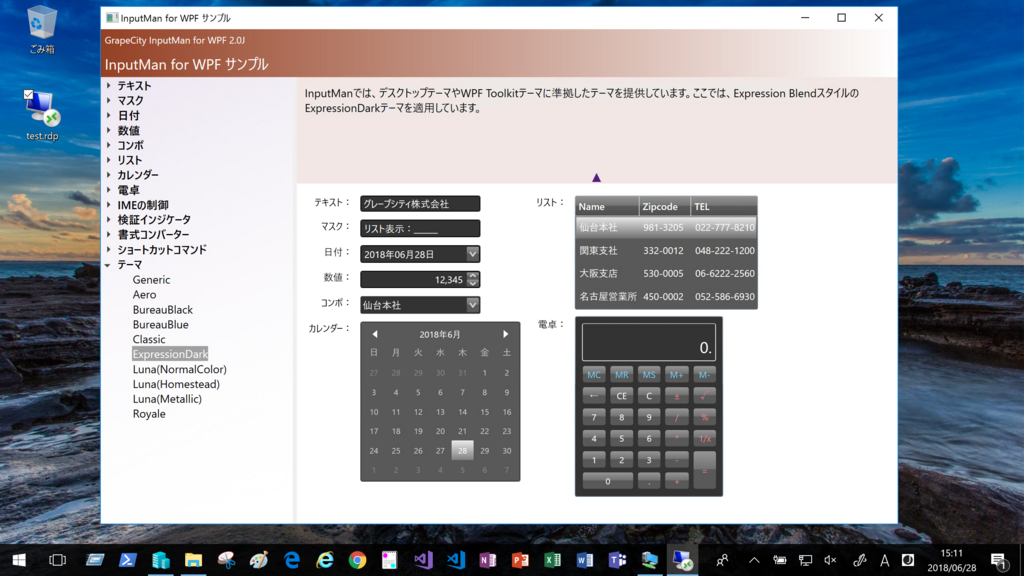
Task: Open Word from the taskbar
Action: [585, 560]
